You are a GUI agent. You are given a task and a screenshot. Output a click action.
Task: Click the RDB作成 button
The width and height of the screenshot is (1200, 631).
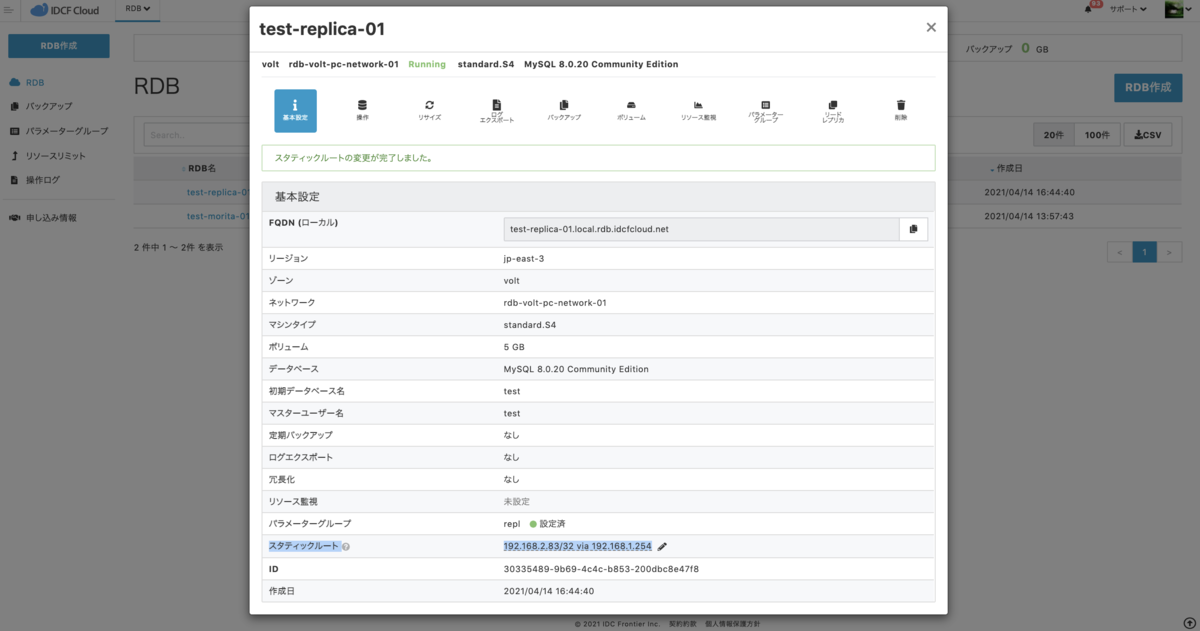[1147, 87]
